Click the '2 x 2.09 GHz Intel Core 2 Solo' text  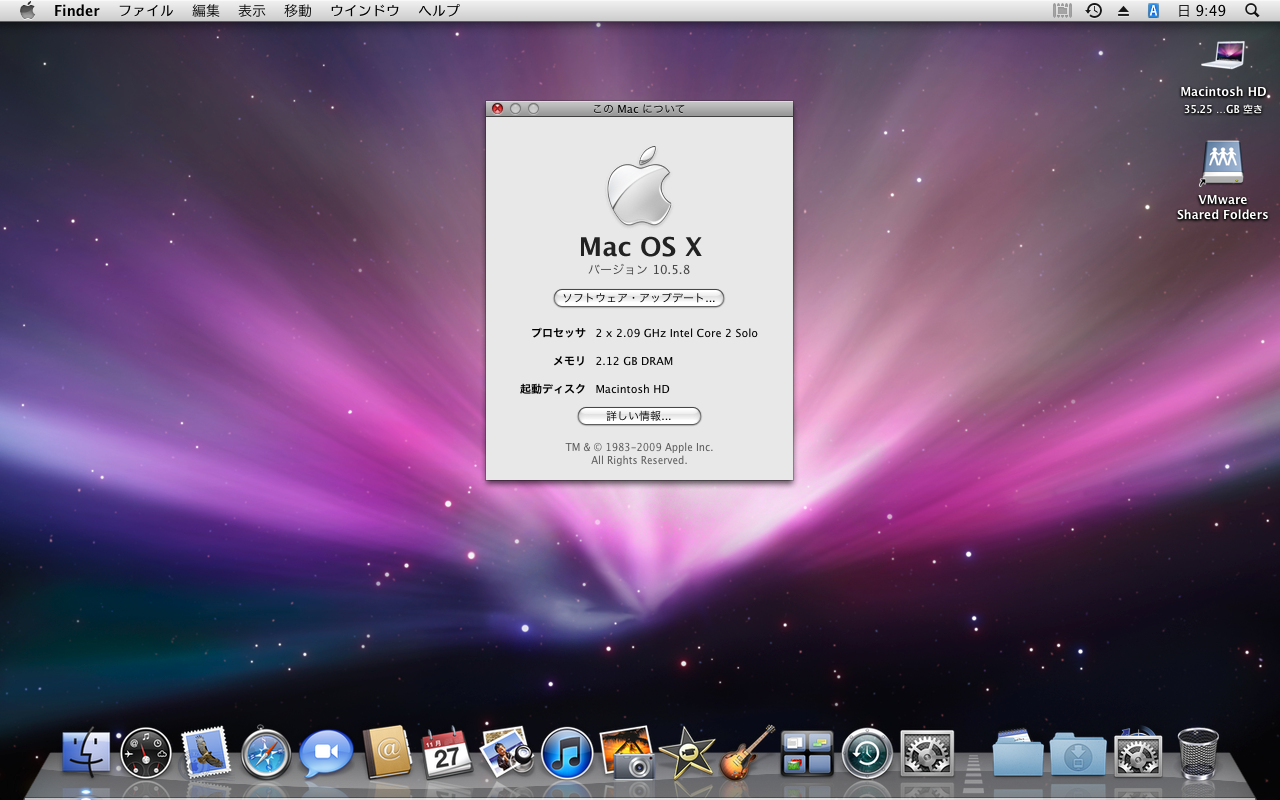click(x=676, y=333)
